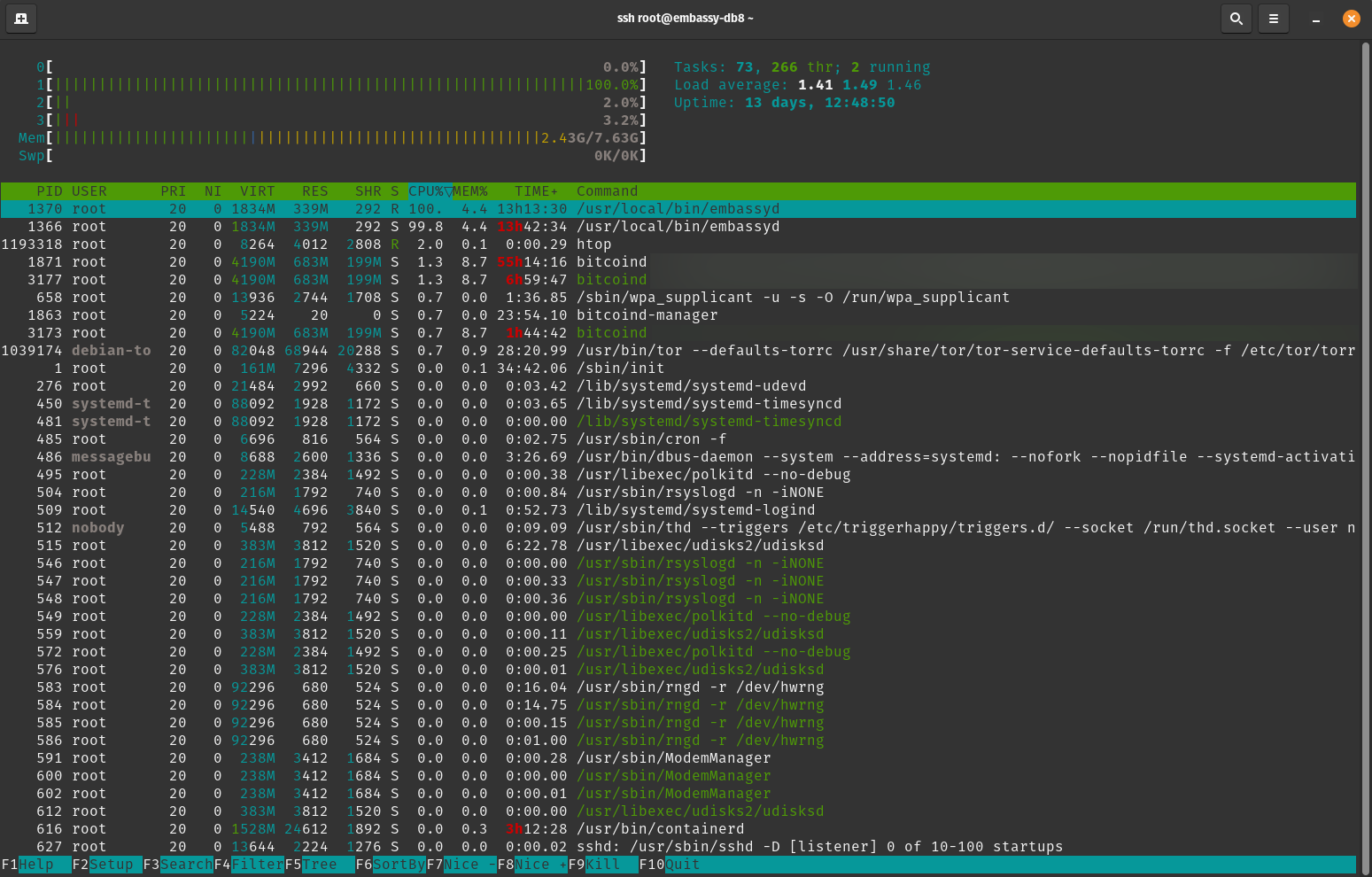Open a new terminal tab
The image size is (1372, 877).
20,18
